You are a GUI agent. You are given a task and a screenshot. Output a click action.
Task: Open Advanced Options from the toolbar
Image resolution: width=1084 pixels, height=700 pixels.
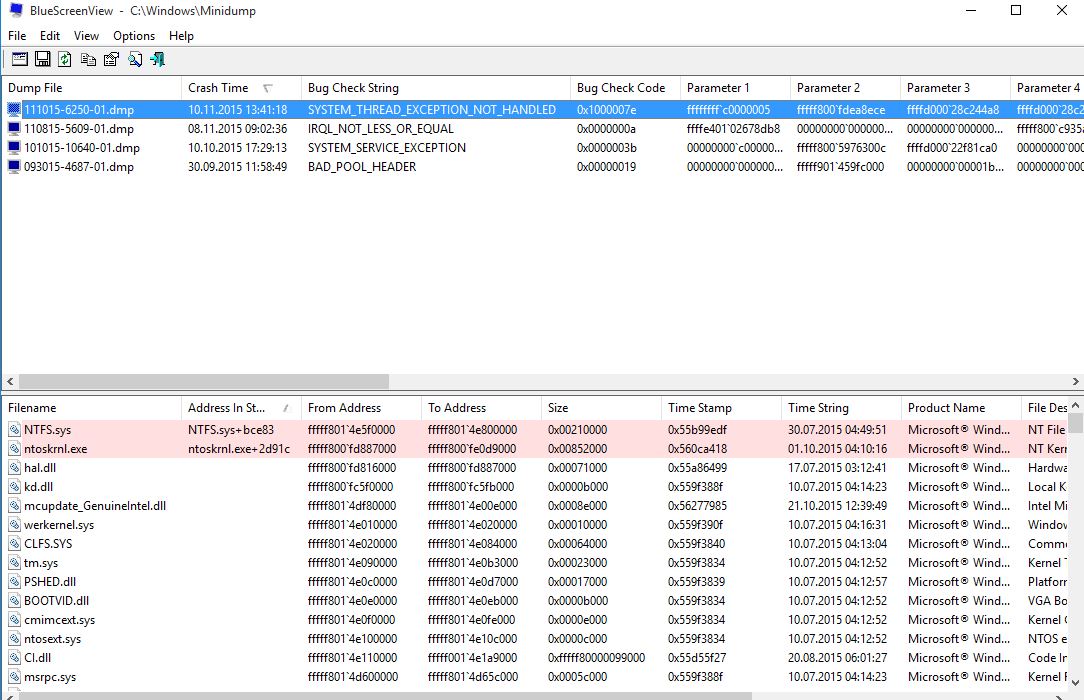19,59
